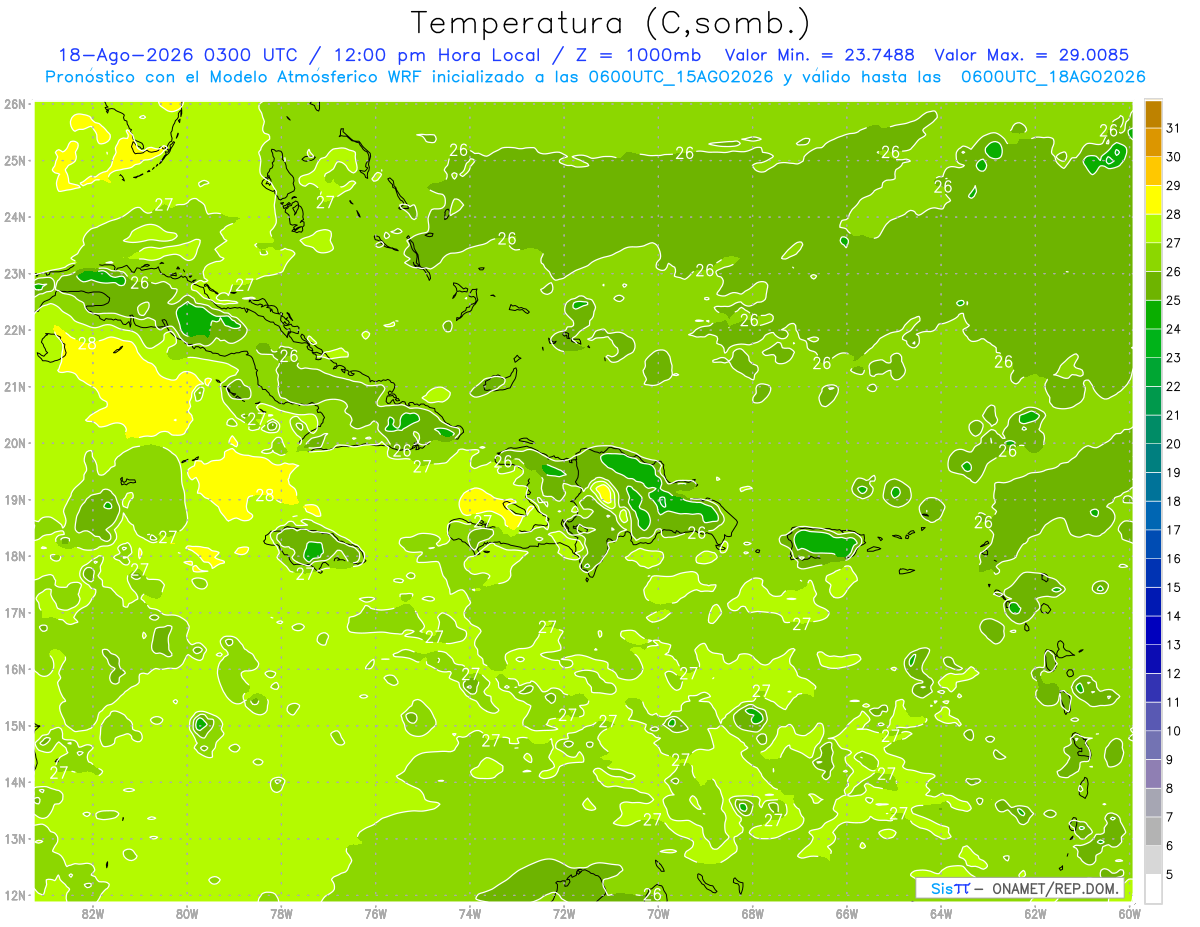
Task: Click the '16N' latitude axis label
Action: [15, 669]
